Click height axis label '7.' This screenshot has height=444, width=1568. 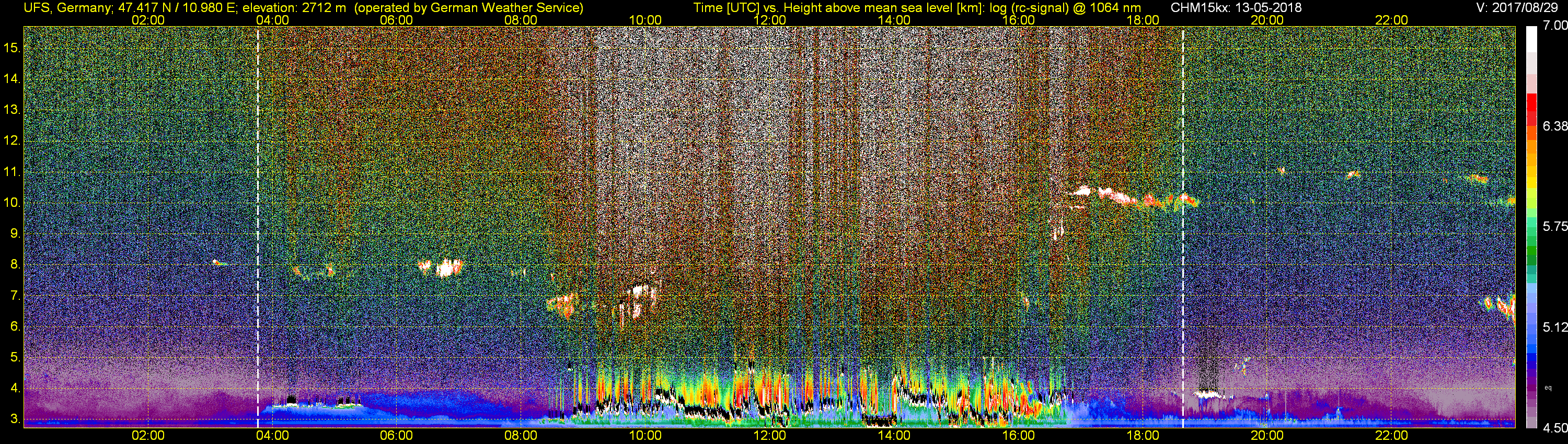coord(15,296)
